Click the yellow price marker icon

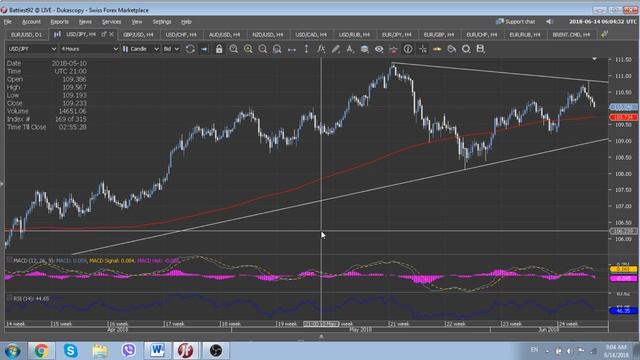click(437, 49)
